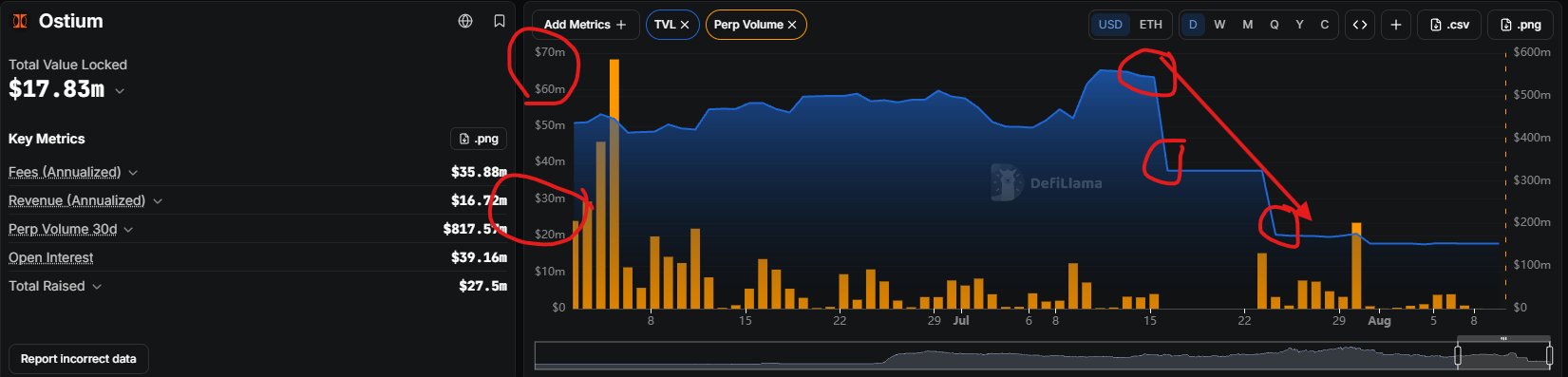Click the Jul label on x-axis

tap(961, 321)
